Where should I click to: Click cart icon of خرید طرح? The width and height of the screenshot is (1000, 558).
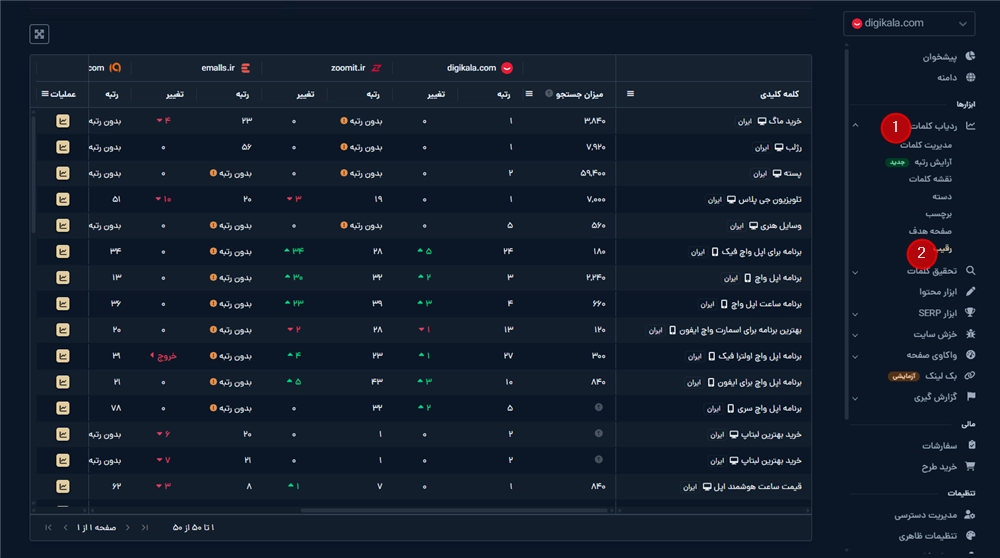[971, 466]
